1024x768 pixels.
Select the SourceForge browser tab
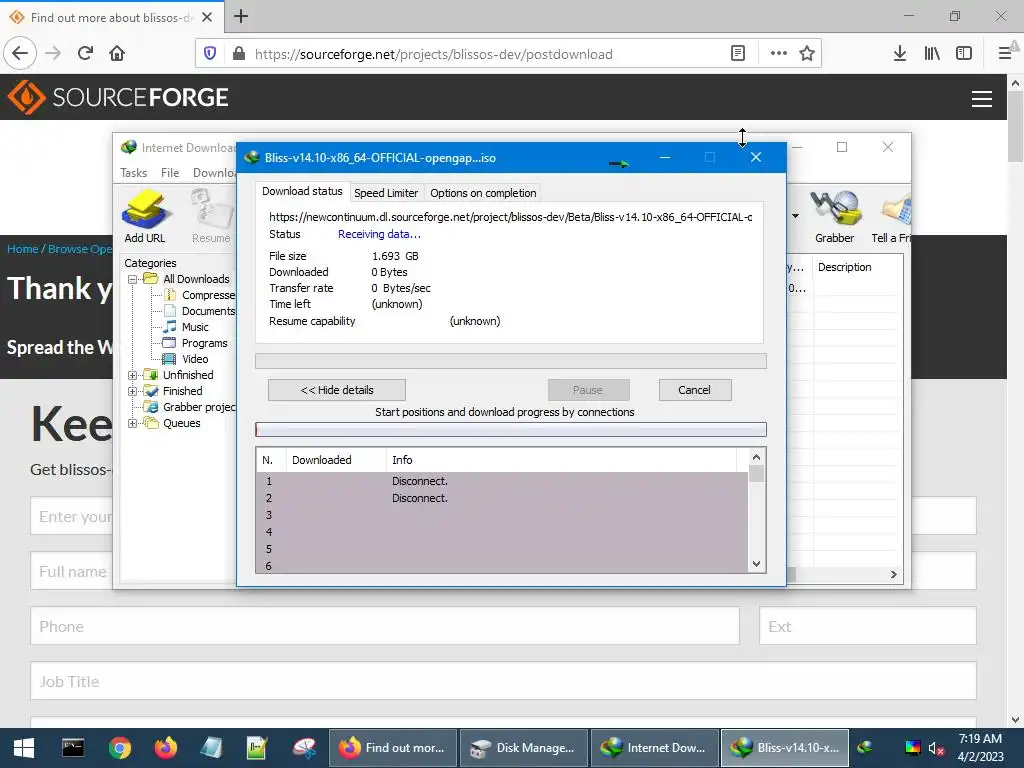[112, 17]
